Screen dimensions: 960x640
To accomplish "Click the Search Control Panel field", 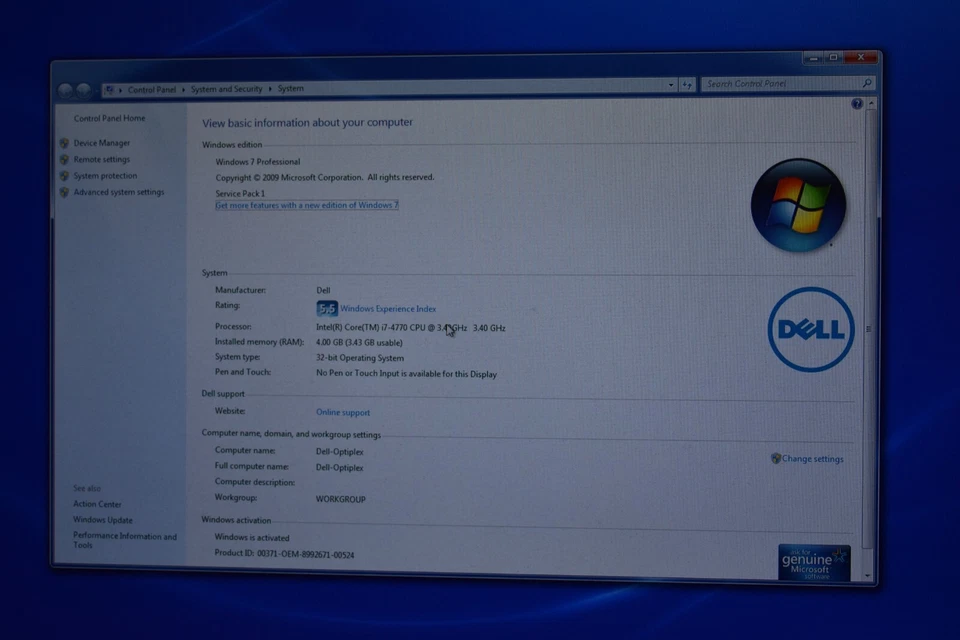I will pos(780,84).
